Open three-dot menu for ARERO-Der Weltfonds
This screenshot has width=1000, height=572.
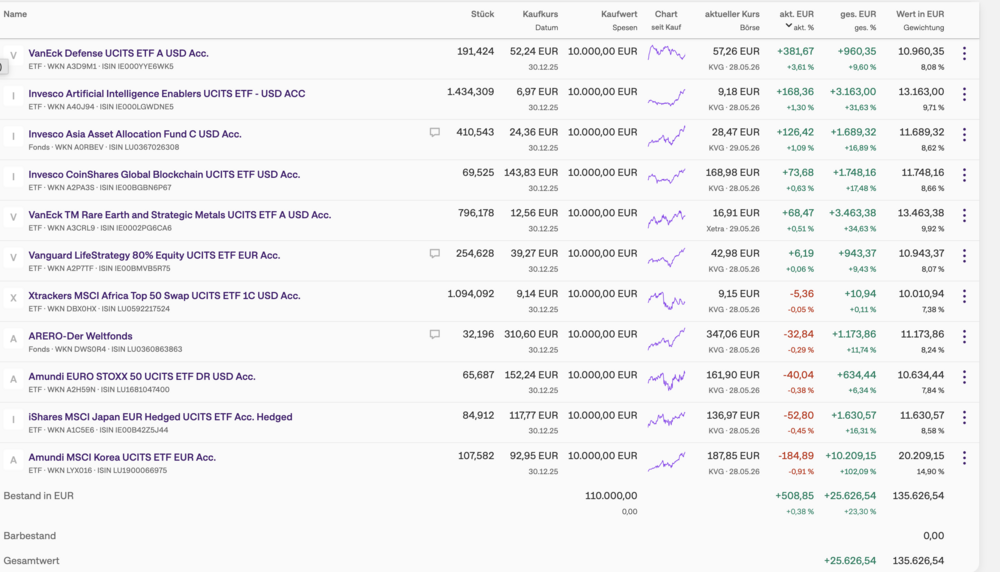tap(964, 337)
